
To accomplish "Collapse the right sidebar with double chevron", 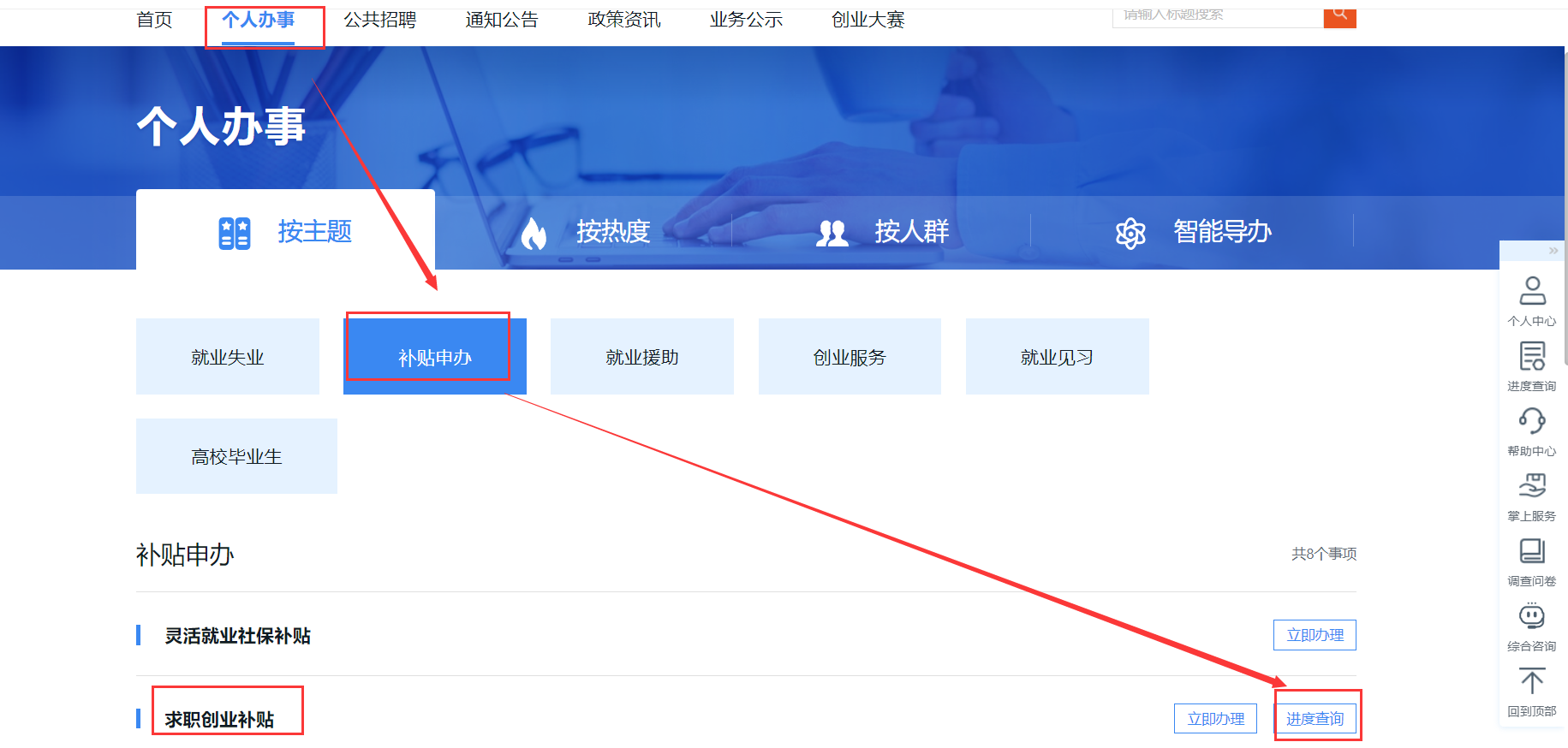I will pyautogui.click(x=1553, y=251).
